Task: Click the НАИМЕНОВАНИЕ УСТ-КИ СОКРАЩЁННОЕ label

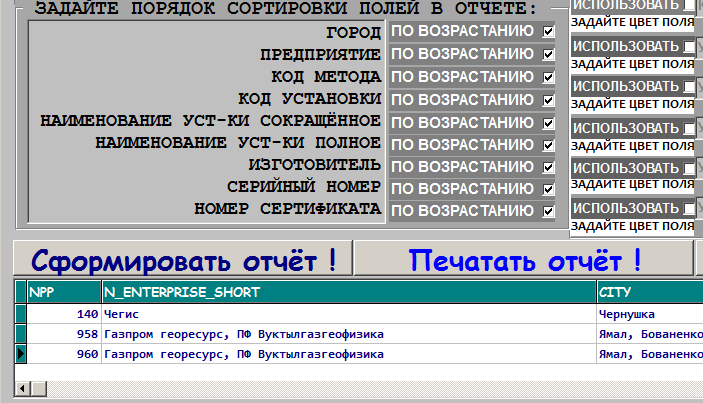Action: pos(211,120)
